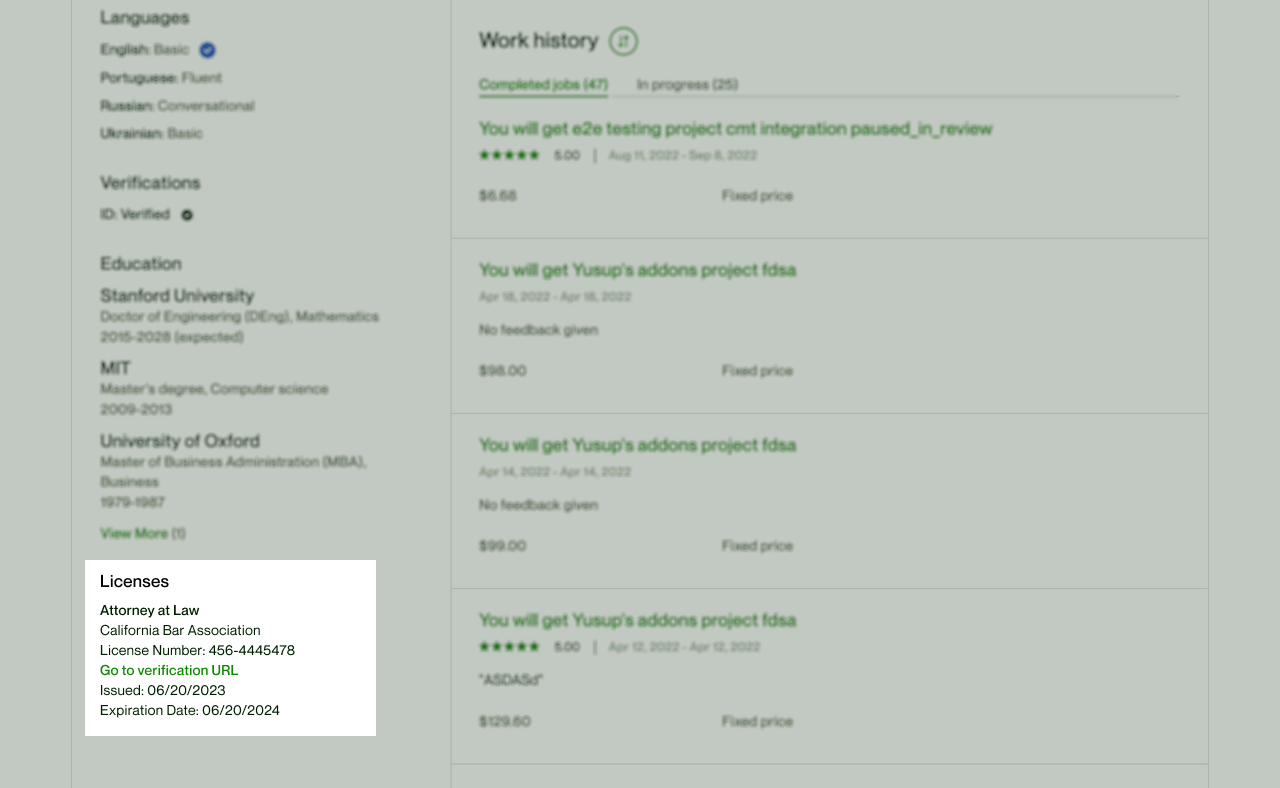Click the Licenses section heading
Image resolution: width=1280 pixels, height=788 pixels.
(134, 581)
